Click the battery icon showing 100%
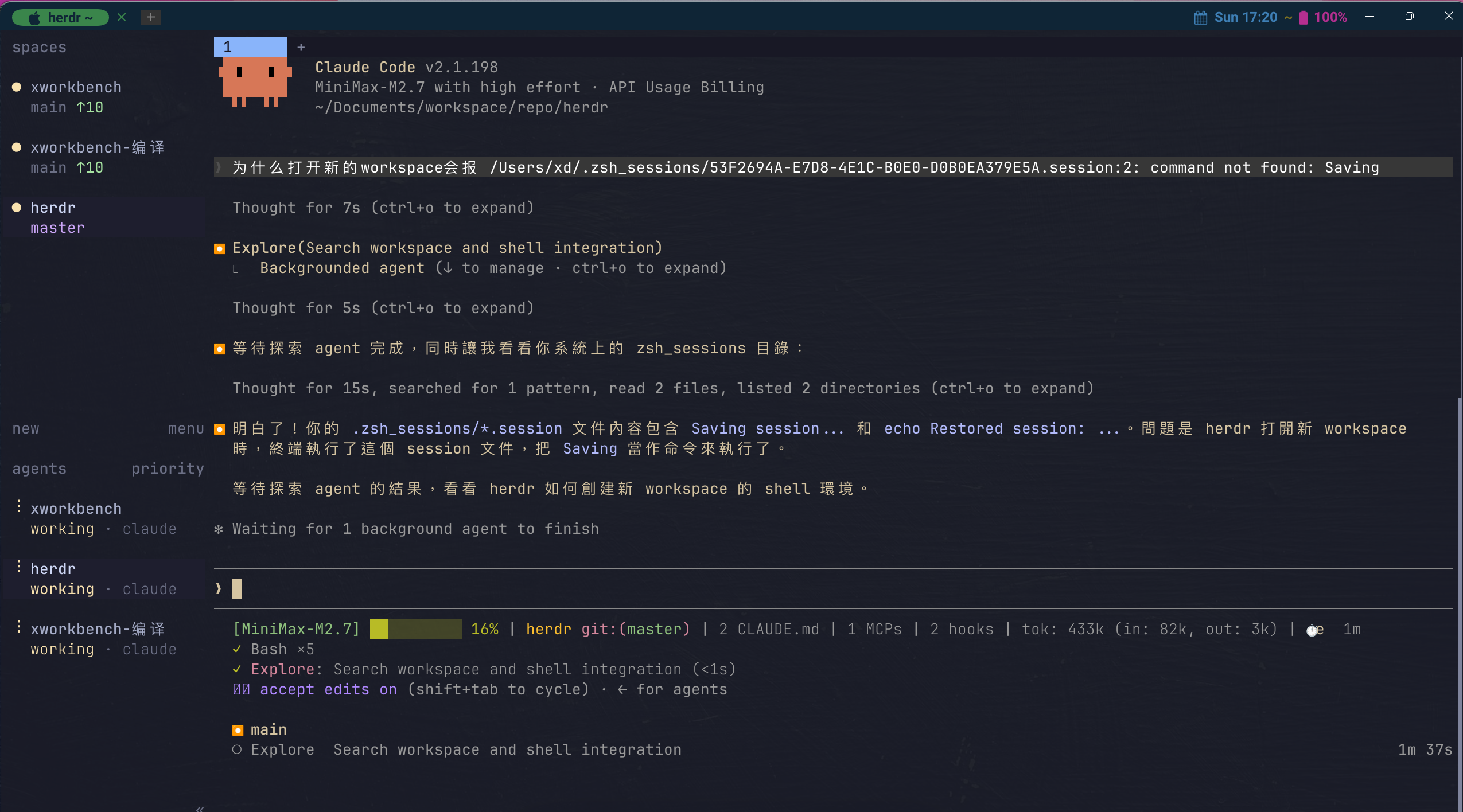The height and width of the screenshot is (812, 1463). (1304, 18)
